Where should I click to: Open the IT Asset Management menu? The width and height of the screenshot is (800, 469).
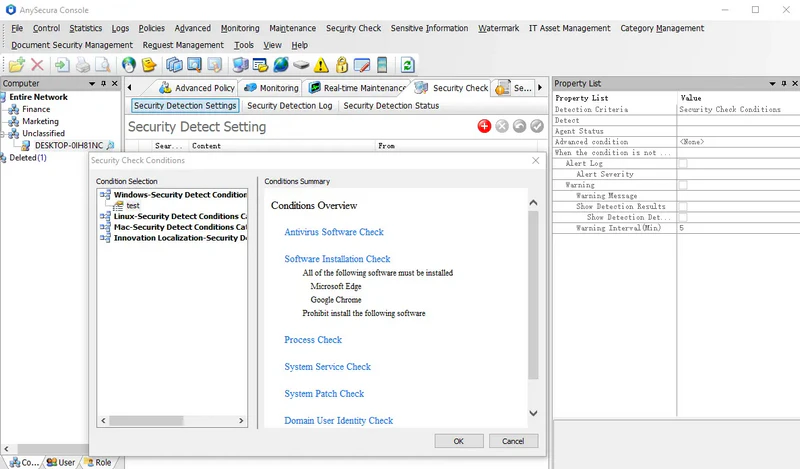pos(569,28)
